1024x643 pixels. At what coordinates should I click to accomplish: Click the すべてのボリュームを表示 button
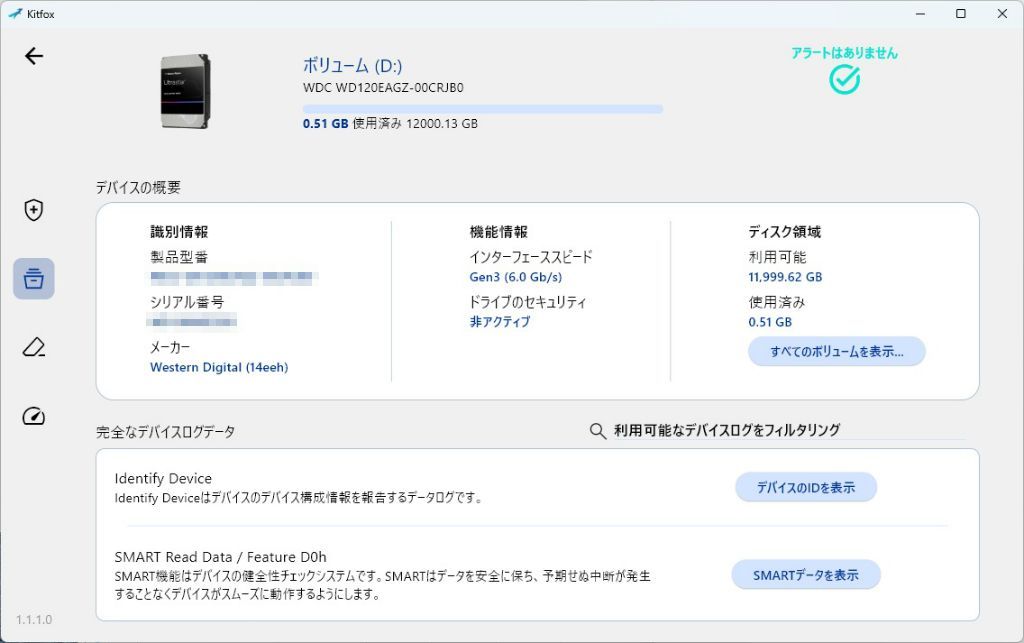click(x=837, y=352)
